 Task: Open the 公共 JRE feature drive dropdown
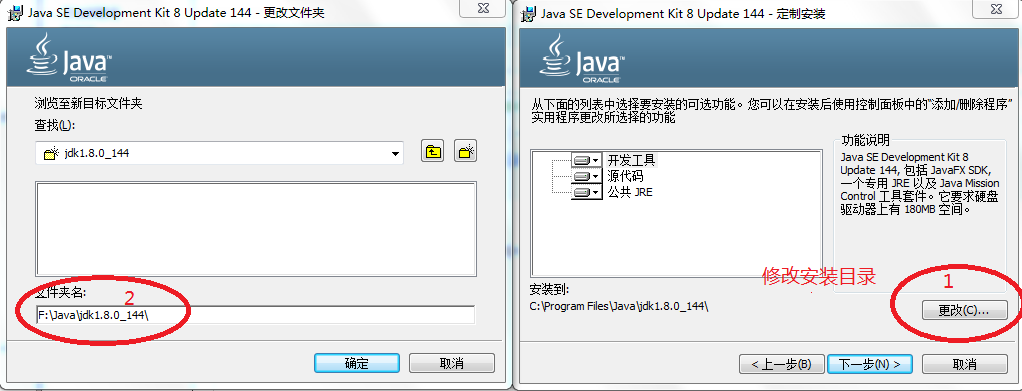pyautogui.click(x=587, y=192)
